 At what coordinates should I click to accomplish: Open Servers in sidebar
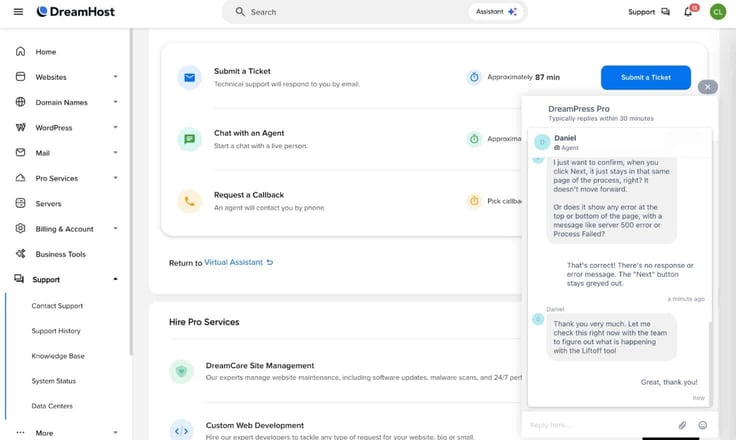48,204
